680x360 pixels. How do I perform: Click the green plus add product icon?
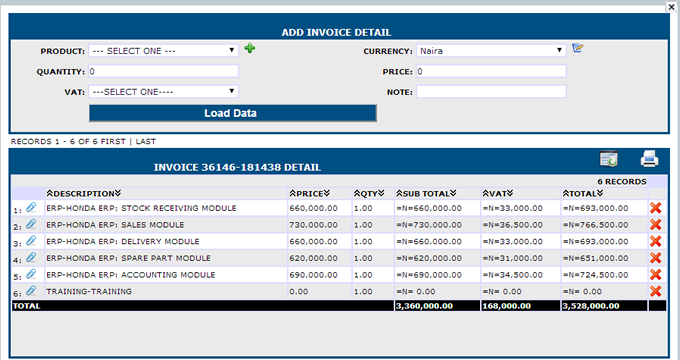[249, 48]
